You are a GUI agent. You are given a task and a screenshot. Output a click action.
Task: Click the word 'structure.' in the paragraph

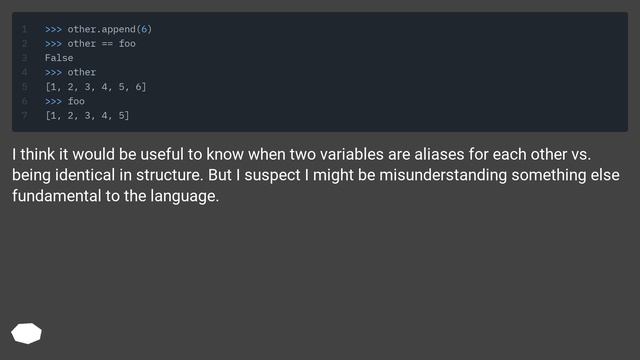click(169, 175)
